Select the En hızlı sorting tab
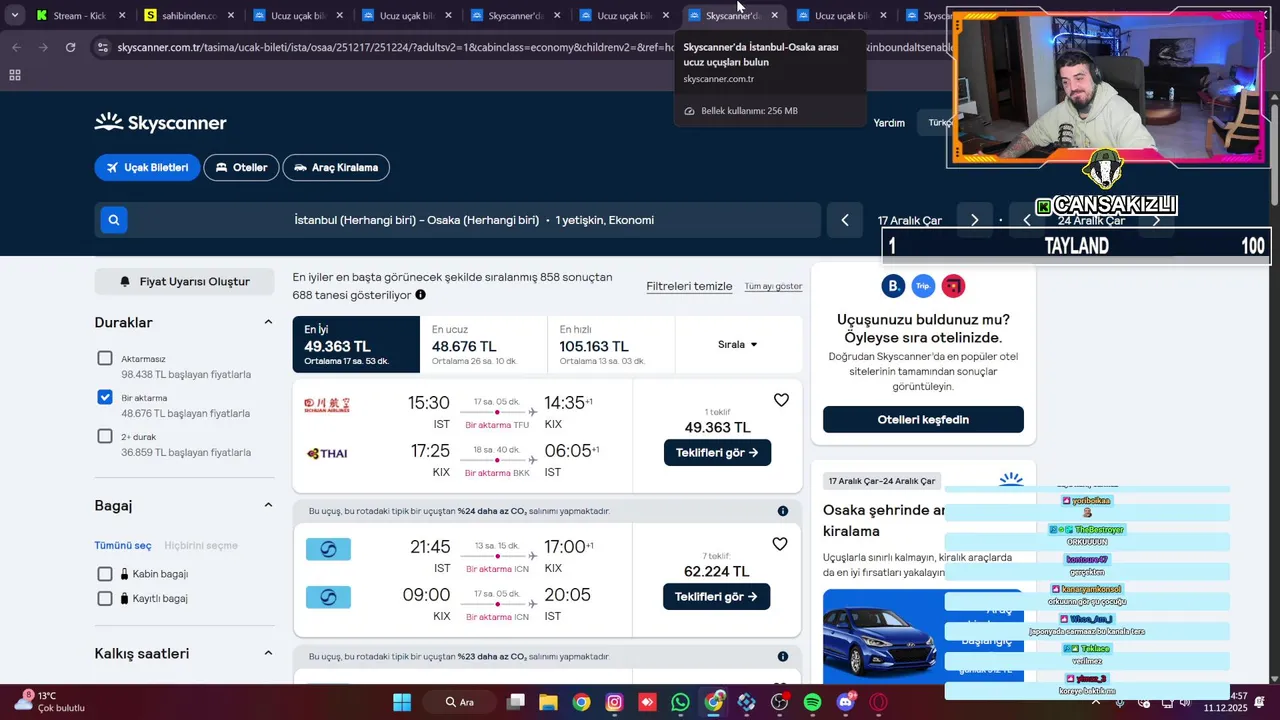Screen dimensions: 1280x720 click(x=611, y=344)
